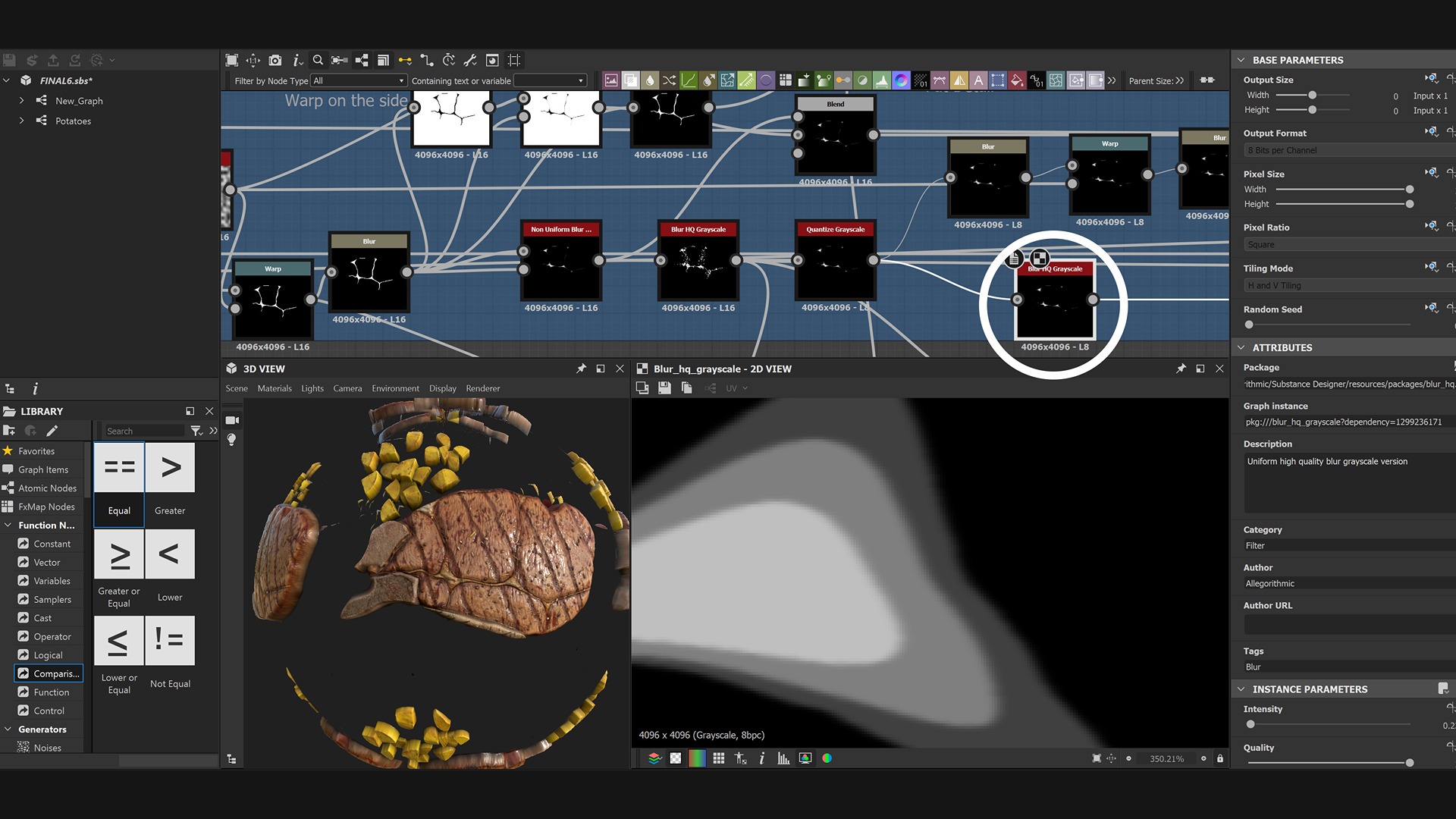Open the histogram icon in 2D view
Viewport: 1456px width, 819px height.
[783, 758]
